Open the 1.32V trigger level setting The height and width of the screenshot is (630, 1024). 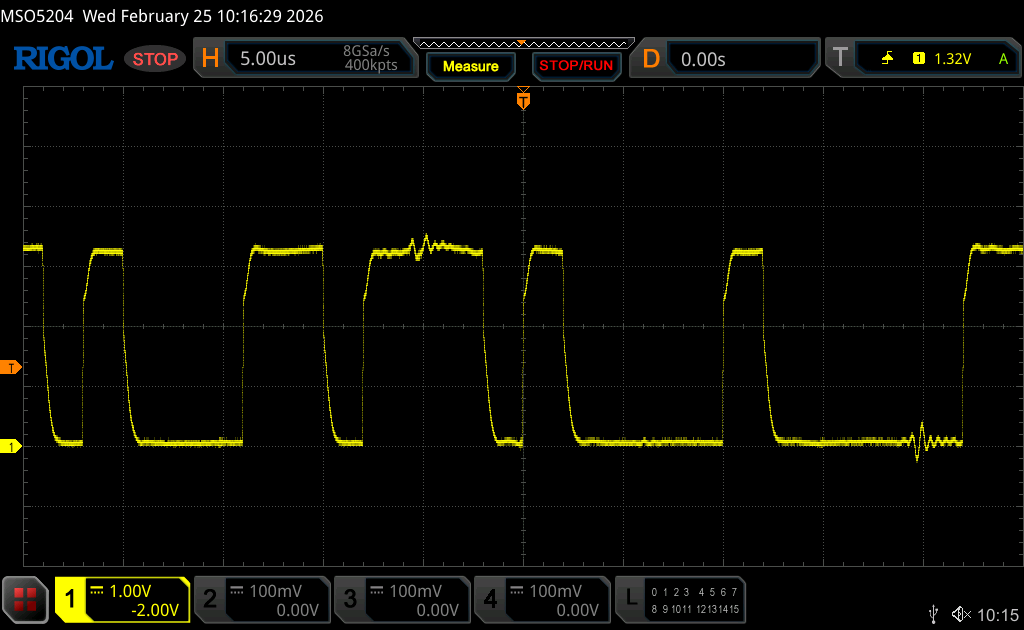pyautogui.click(x=952, y=59)
